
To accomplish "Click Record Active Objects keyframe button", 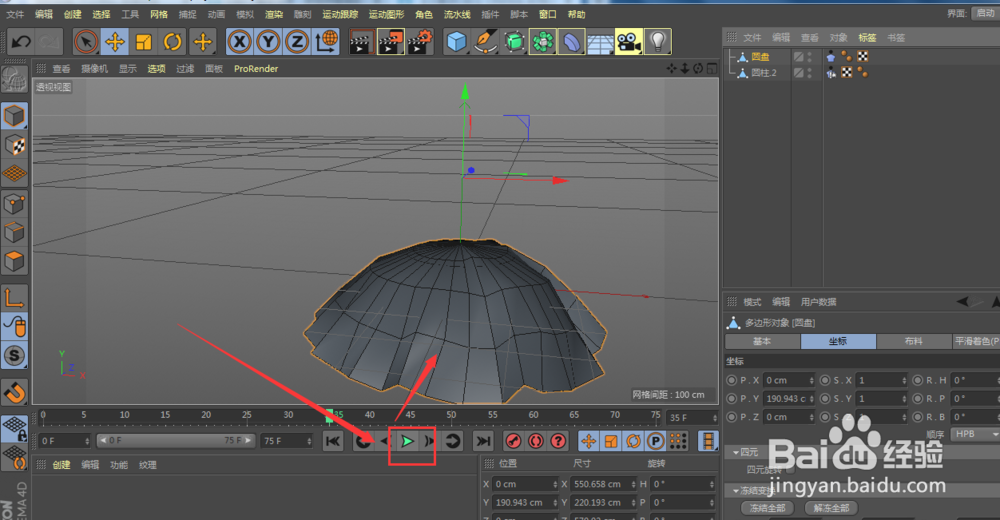I will tap(513, 441).
